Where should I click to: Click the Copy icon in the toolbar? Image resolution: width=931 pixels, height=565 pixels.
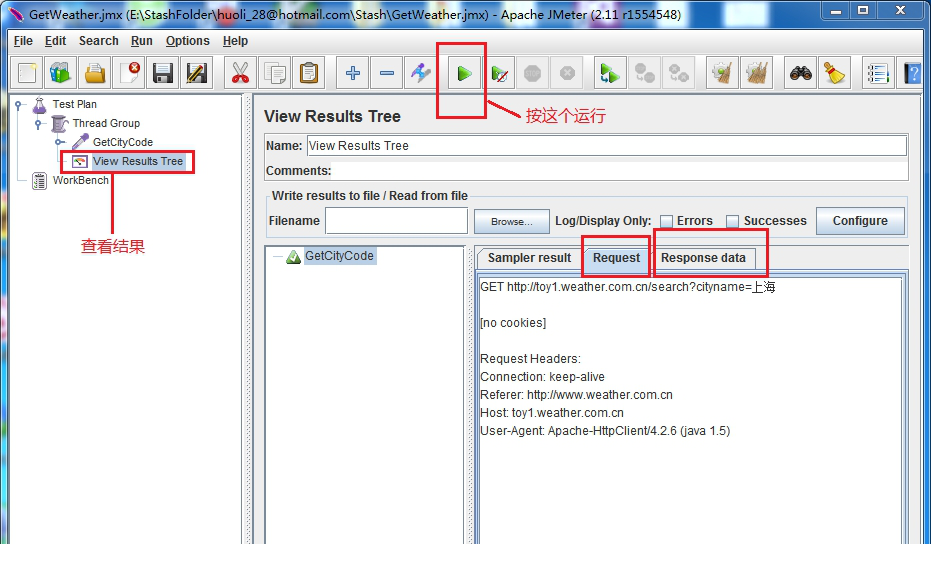(274, 73)
